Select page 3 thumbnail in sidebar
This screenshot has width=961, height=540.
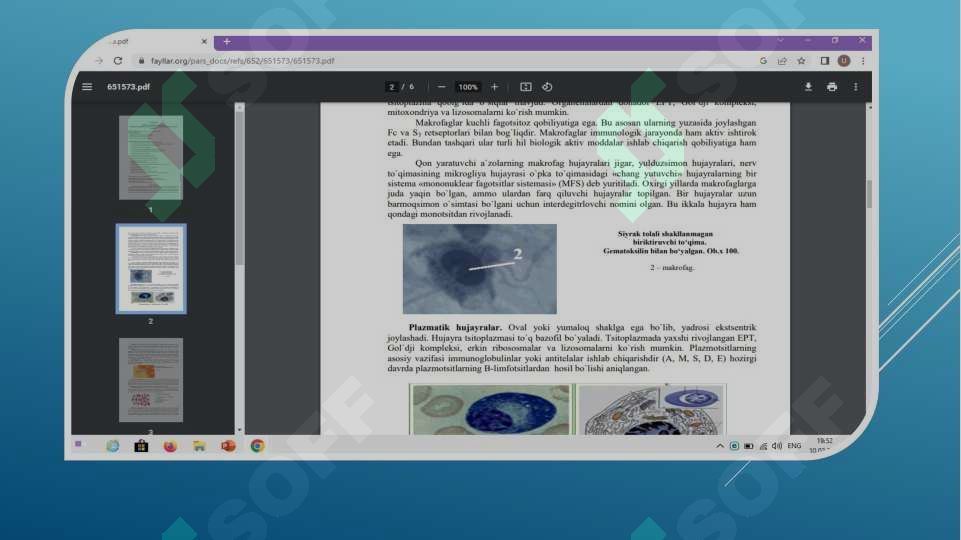tap(151, 380)
